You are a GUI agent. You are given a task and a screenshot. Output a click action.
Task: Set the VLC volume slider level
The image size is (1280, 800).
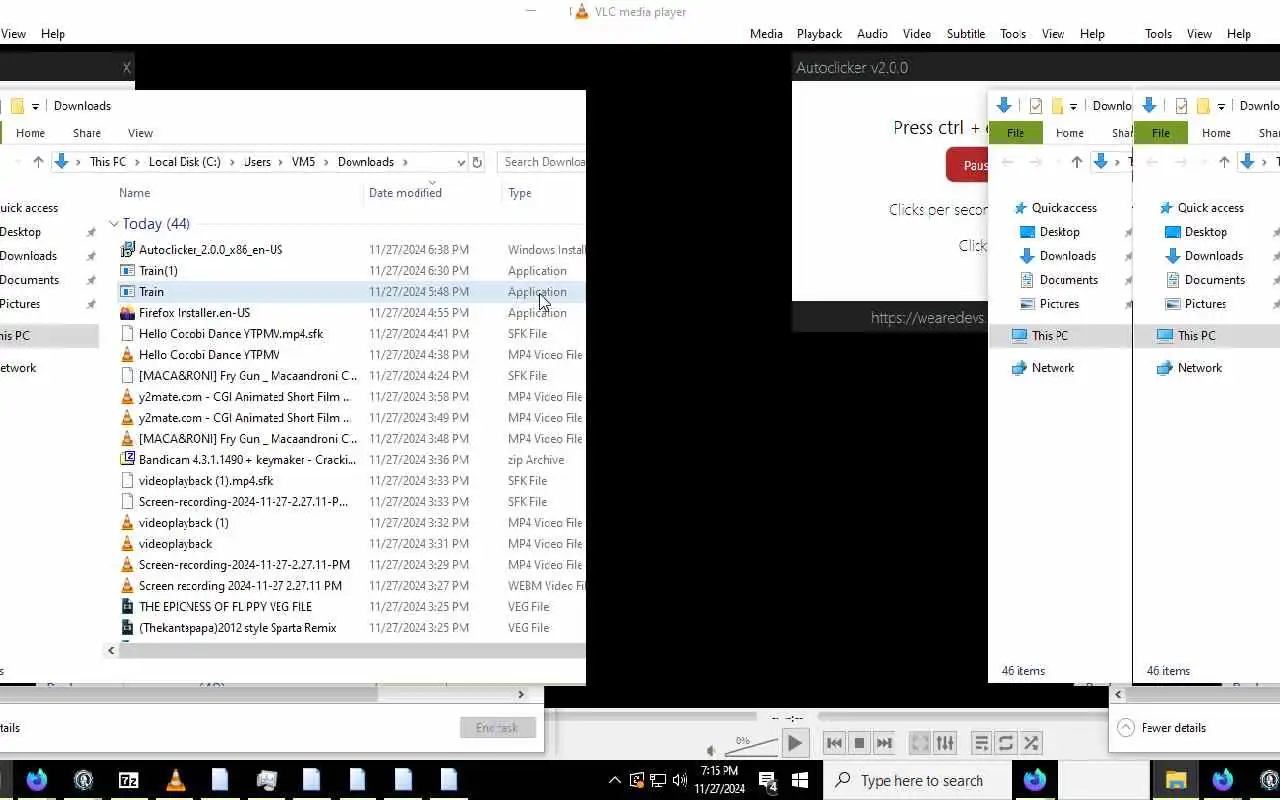pyautogui.click(x=751, y=745)
